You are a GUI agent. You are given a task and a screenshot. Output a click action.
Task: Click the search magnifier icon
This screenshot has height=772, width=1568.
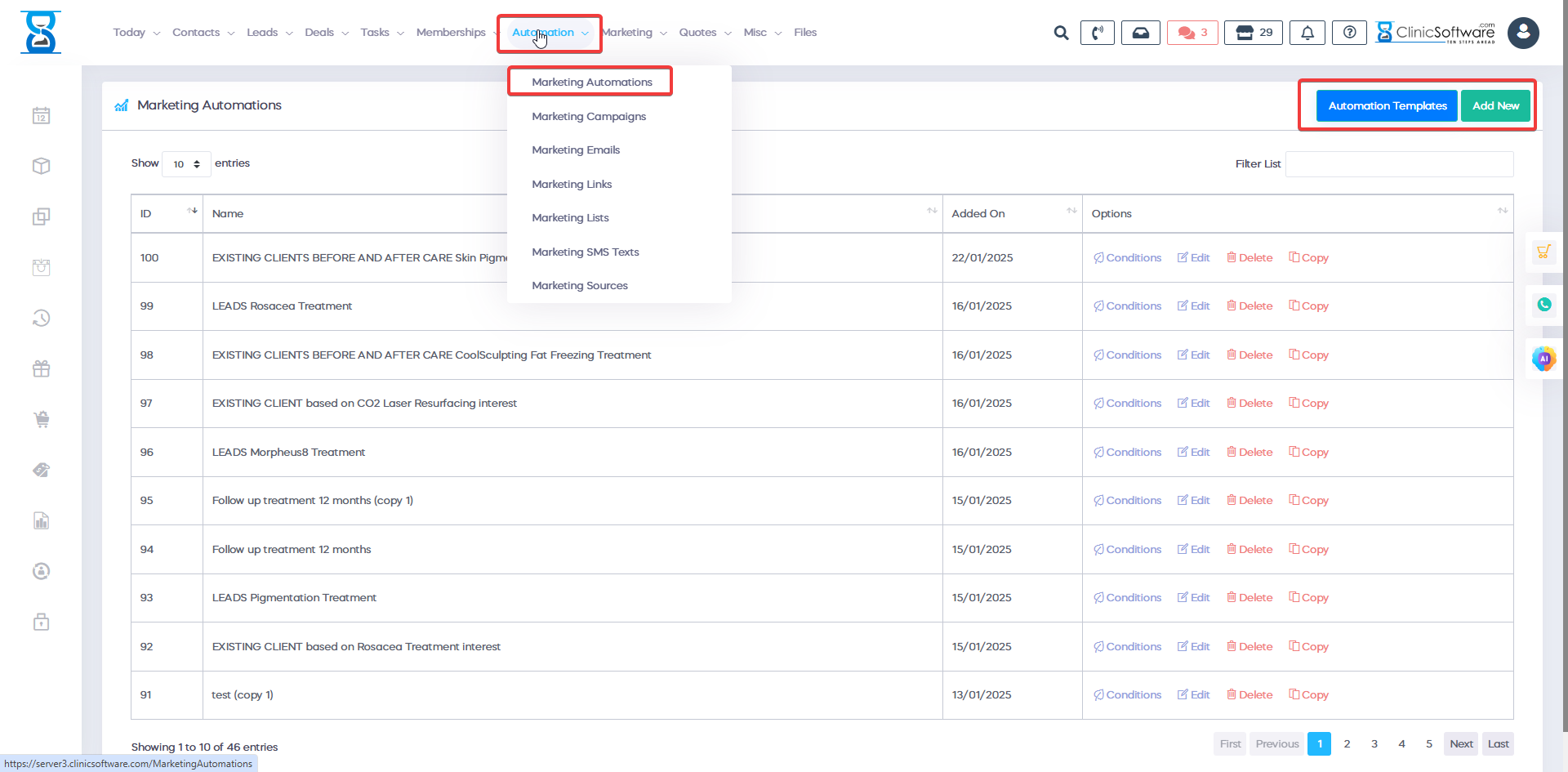pyautogui.click(x=1061, y=33)
